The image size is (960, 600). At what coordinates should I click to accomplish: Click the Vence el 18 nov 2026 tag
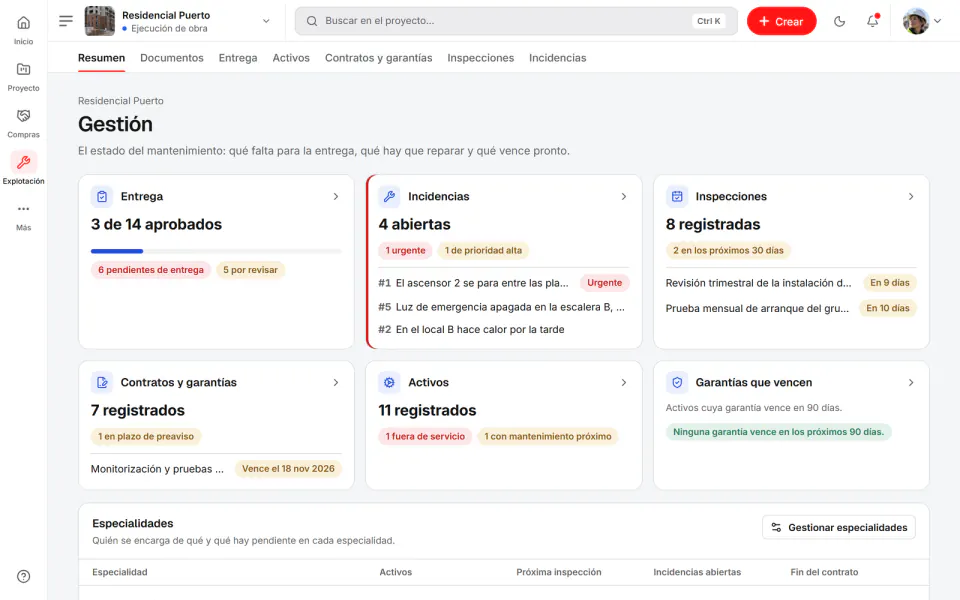(x=288, y=469)
